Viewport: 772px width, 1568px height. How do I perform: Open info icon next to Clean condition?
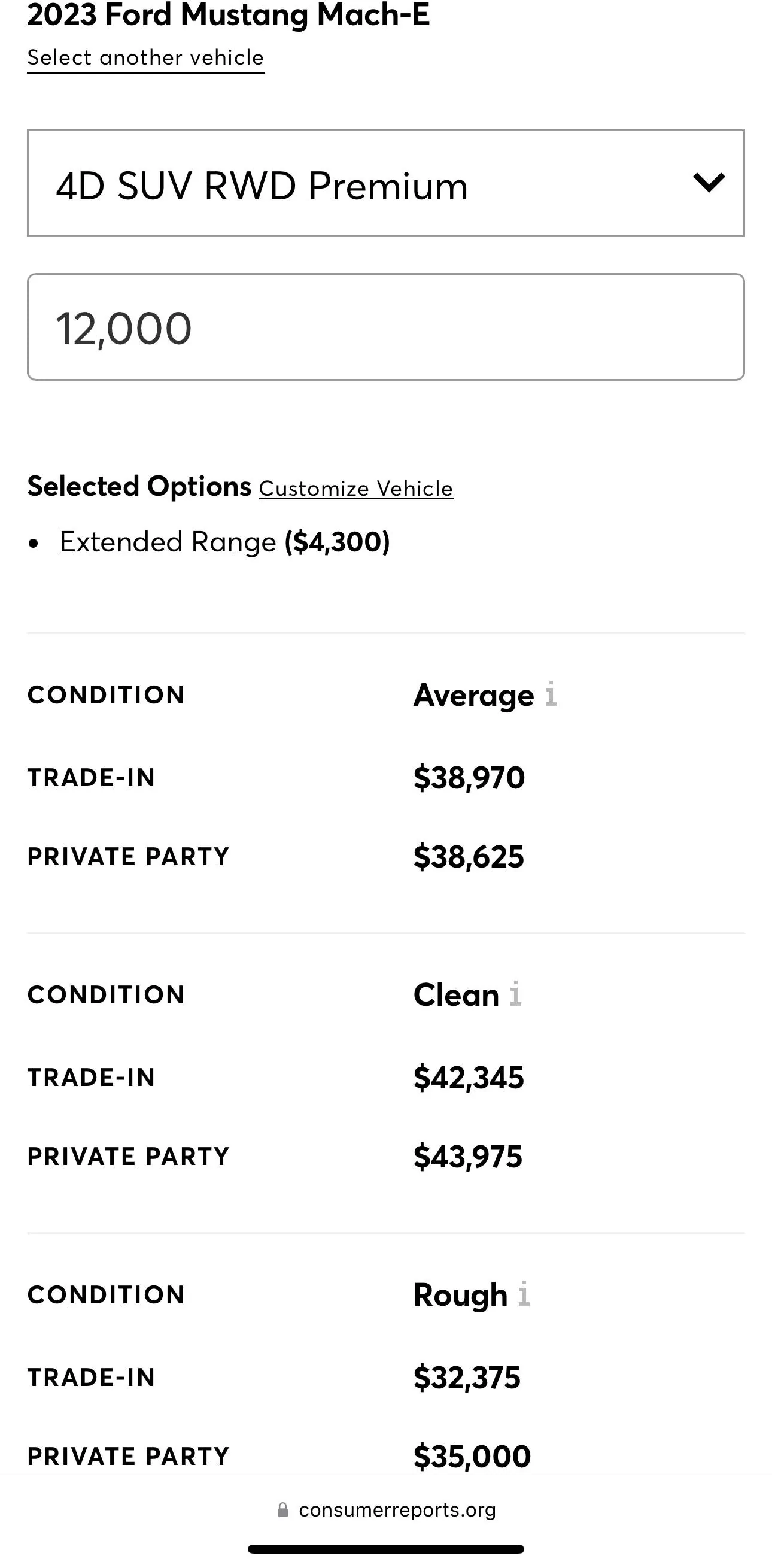[515, 994]
